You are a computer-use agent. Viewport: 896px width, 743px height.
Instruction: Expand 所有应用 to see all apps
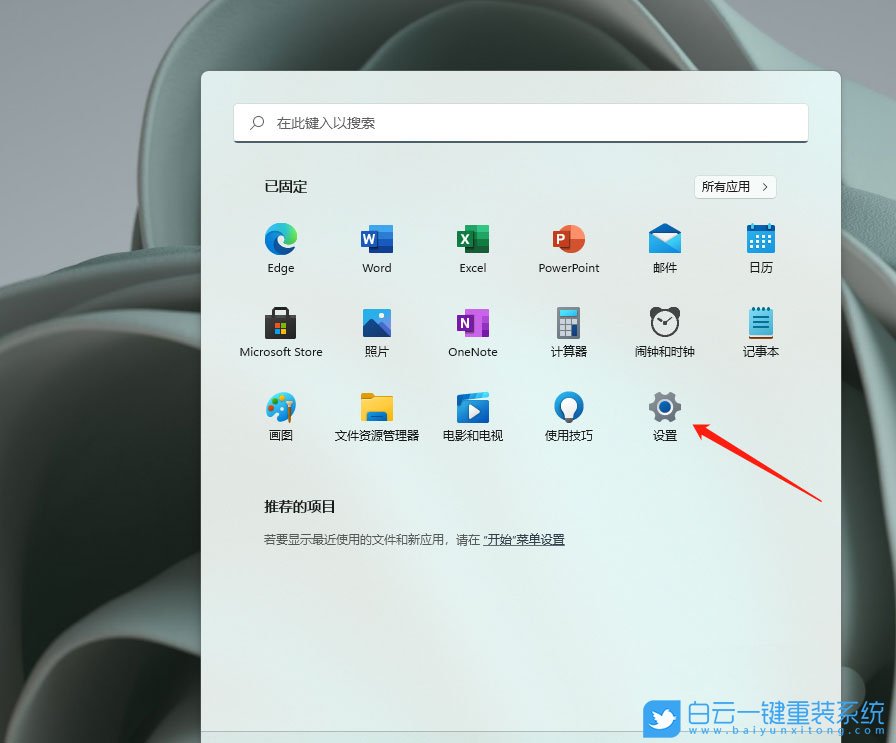tap(735, 187)
